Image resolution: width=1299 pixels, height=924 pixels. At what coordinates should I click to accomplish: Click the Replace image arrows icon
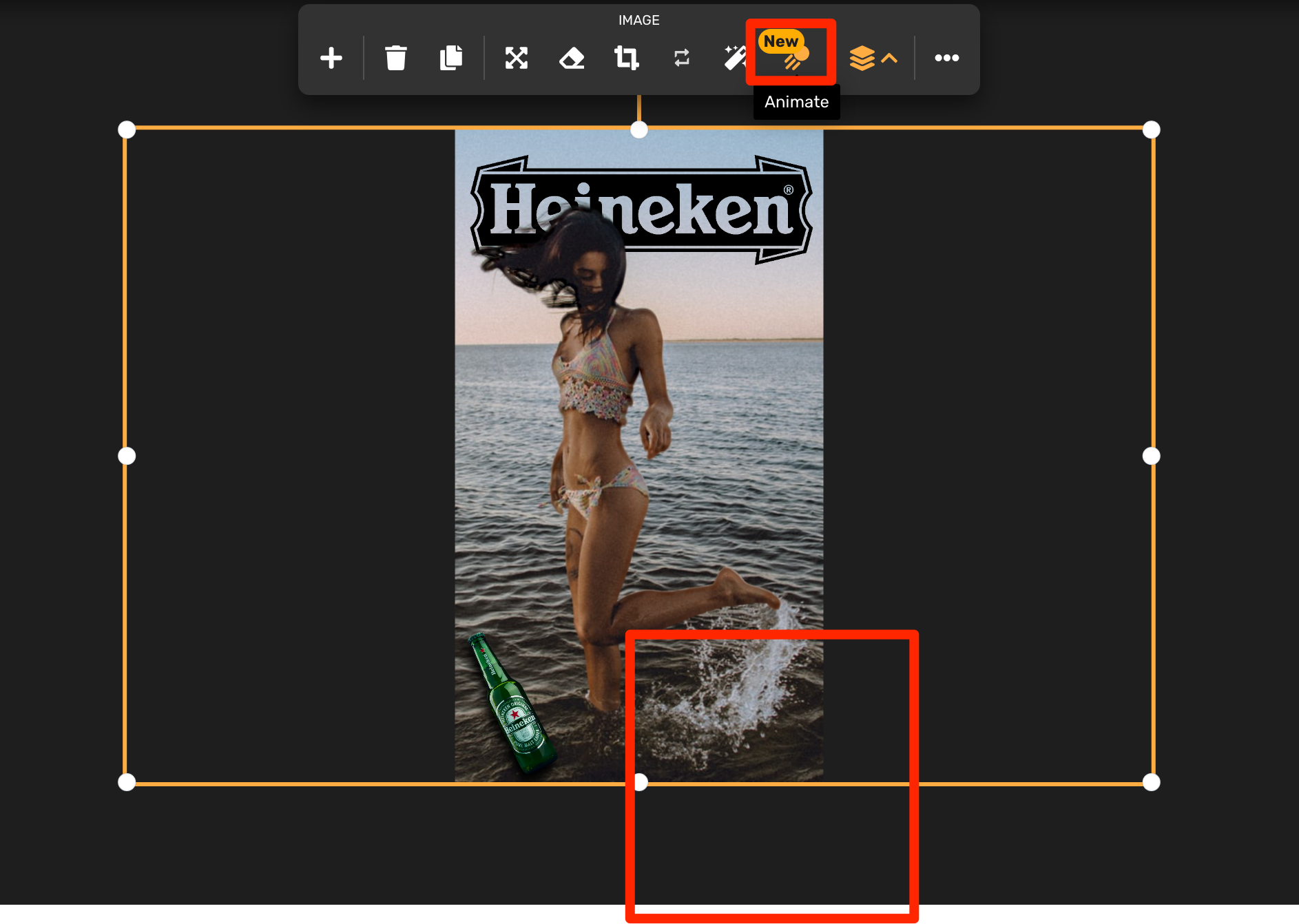[682, 58]
